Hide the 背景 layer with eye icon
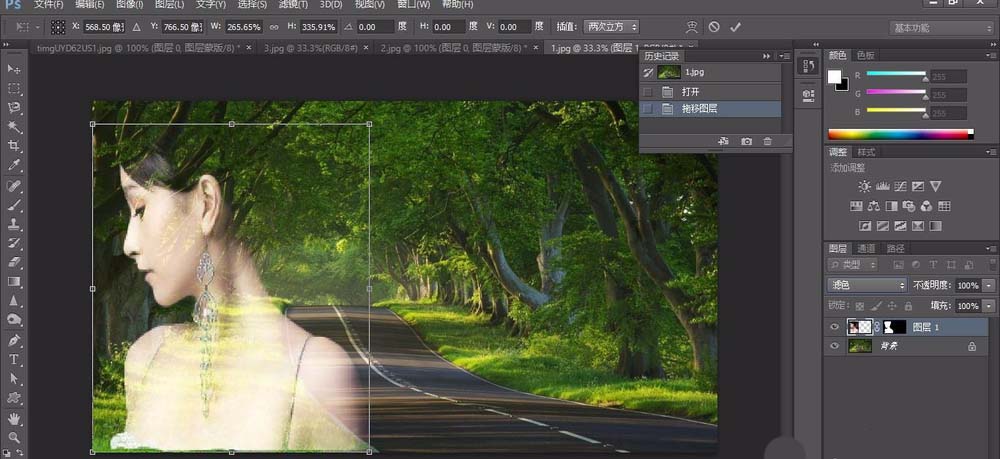This screenshot has height=459, width=1000. click(834, 346)
